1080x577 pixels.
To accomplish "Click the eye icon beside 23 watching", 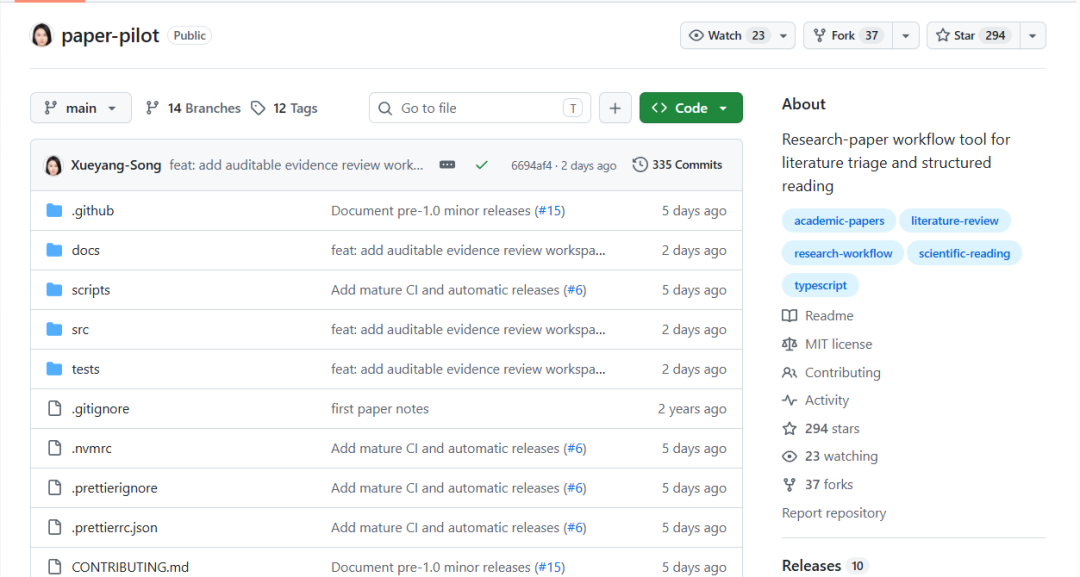I will (789, 457).
